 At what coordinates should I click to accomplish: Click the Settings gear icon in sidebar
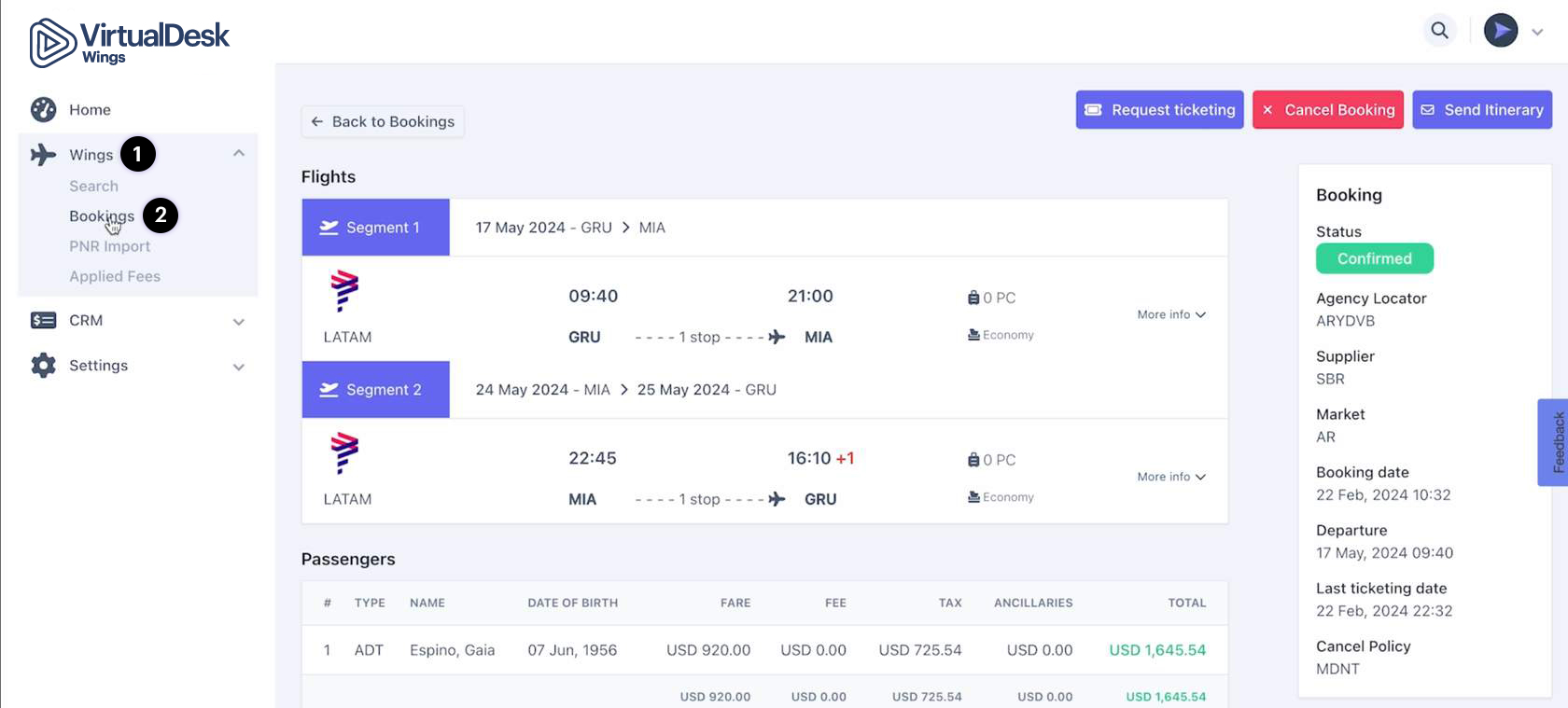coord(43,366)
